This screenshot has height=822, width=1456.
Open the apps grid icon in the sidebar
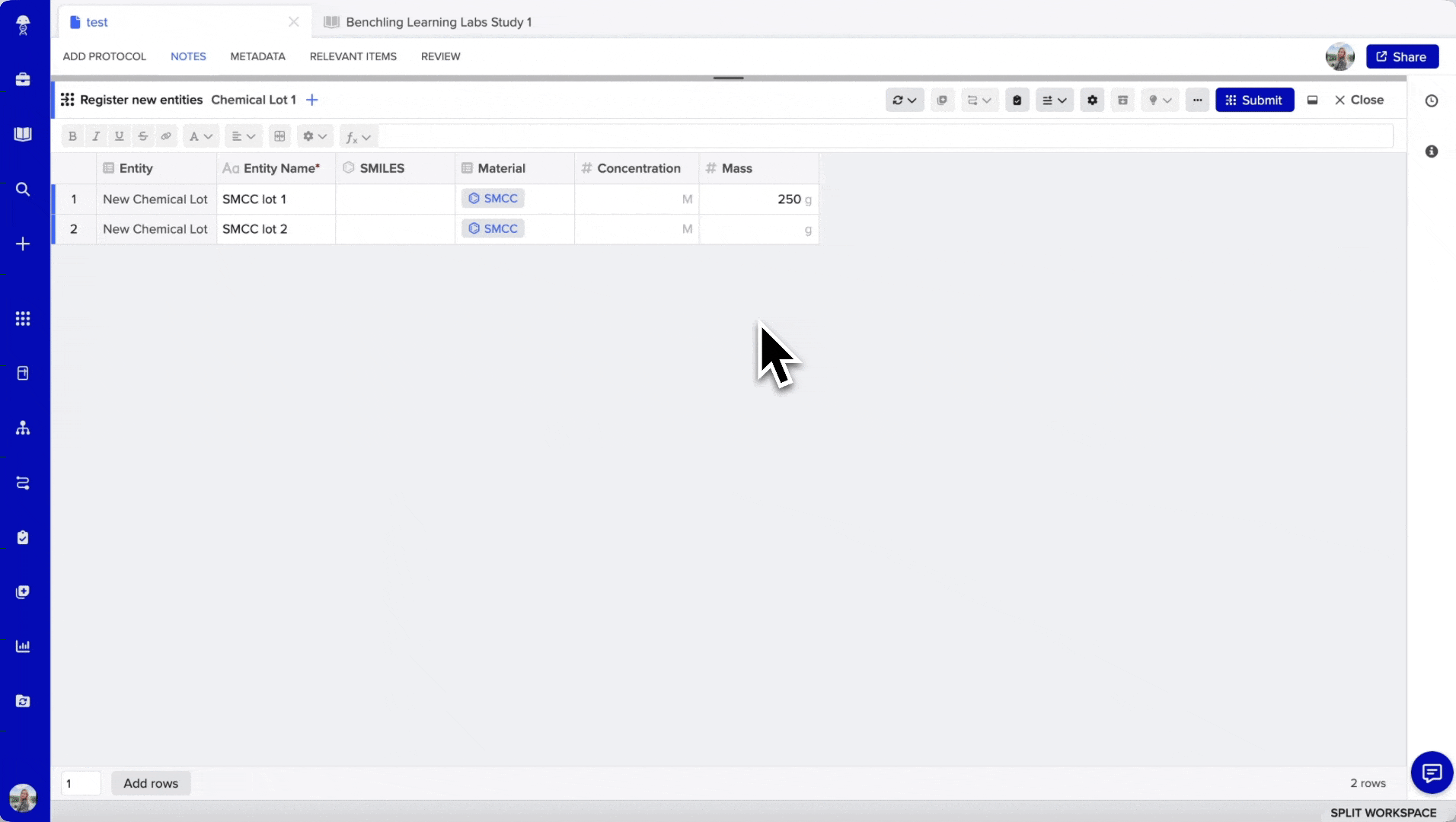23,319
